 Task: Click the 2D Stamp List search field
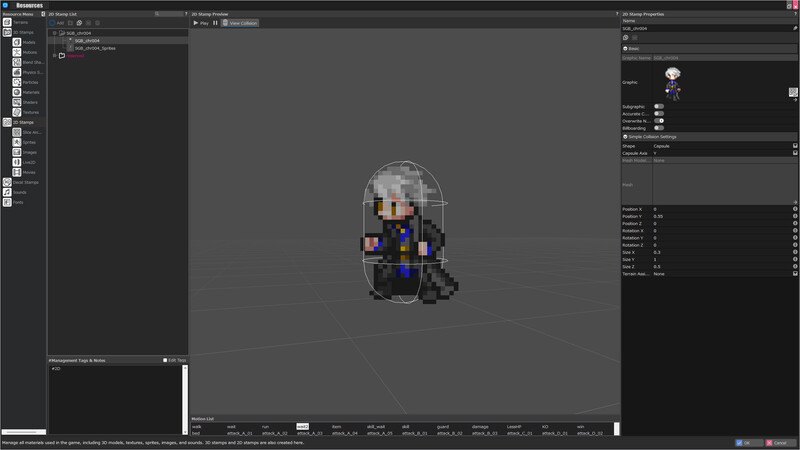point(168,14)
